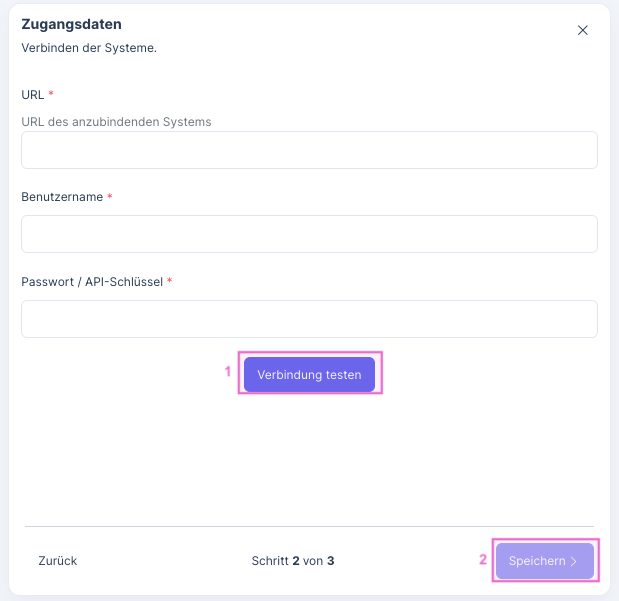This screenshot has width=619, height=601.
Task: Click the pink annotation number 2
Action: pyautogui.click(x=483, y=559)
